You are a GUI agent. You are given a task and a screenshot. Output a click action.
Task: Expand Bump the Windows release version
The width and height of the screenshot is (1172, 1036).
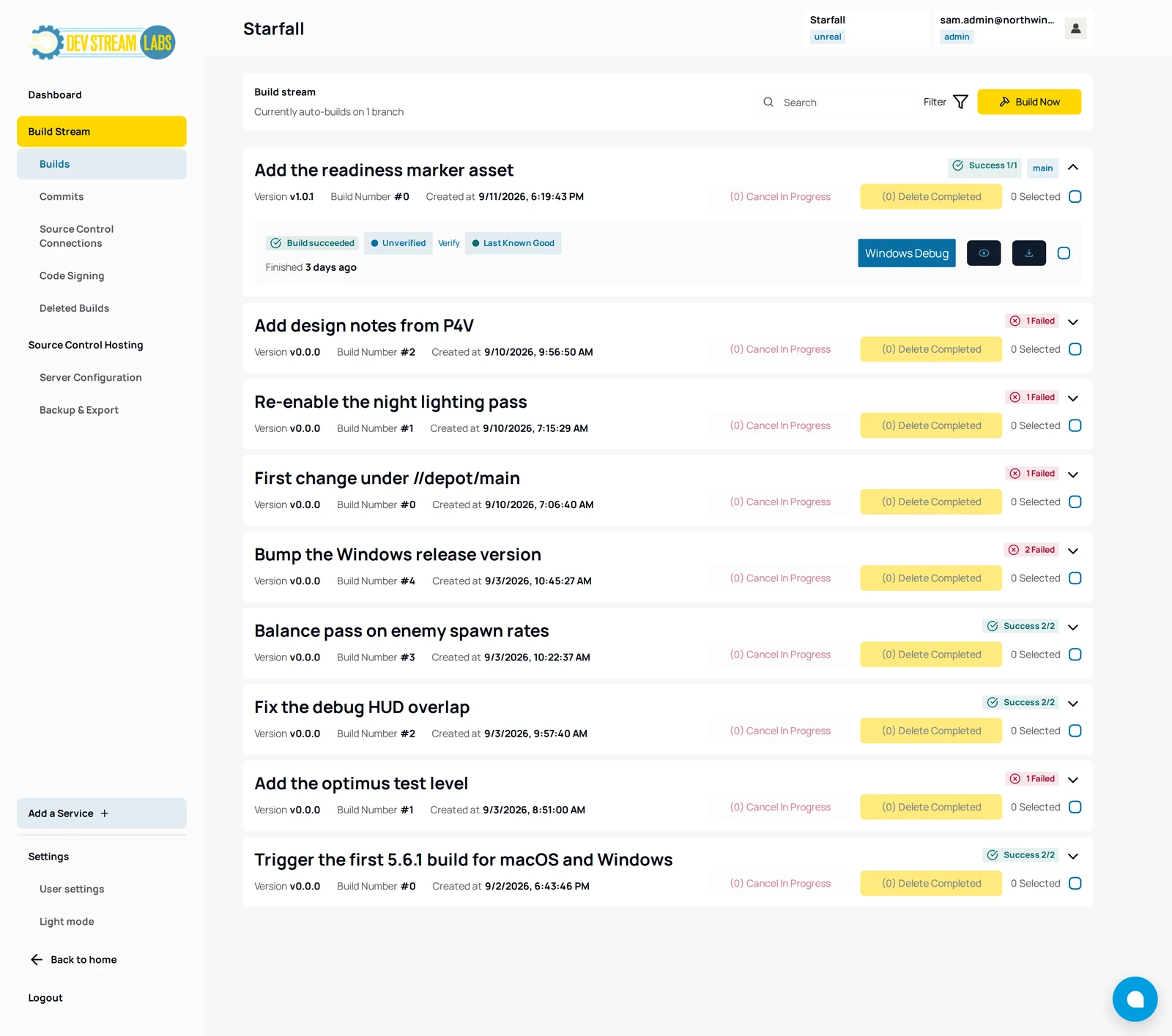pos(1073,551)
